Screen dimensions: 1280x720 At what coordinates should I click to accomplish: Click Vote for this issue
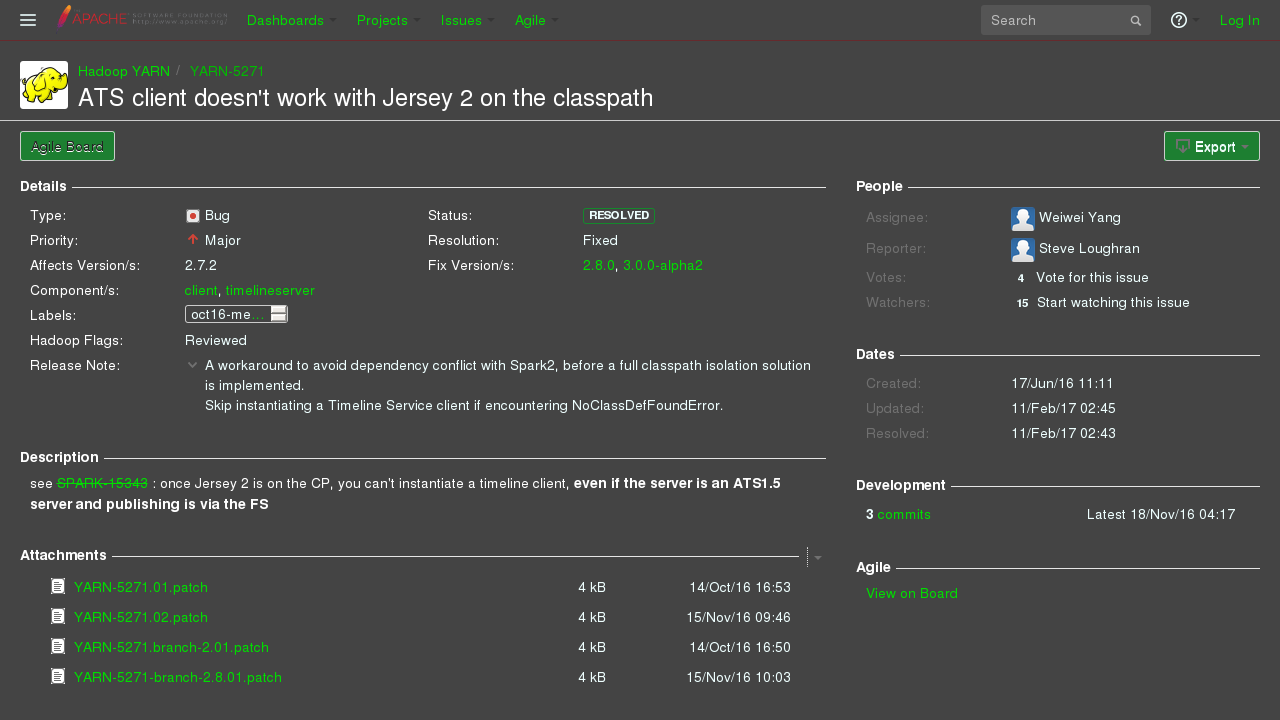pos(1092,277)
